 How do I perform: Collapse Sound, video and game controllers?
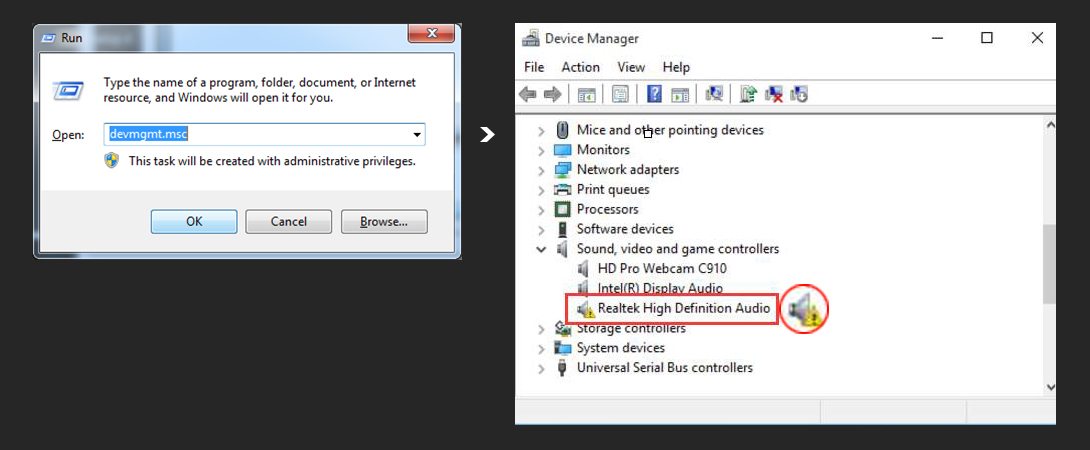coord(542,249)
